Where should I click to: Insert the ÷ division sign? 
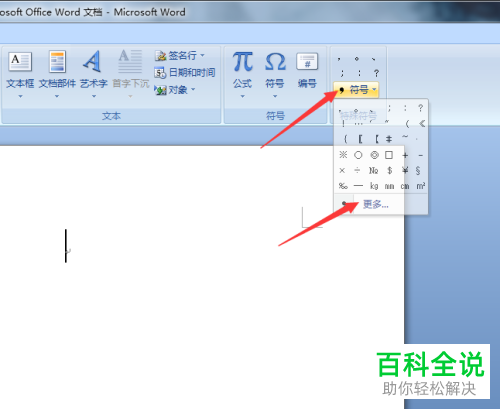coord(357,171)
